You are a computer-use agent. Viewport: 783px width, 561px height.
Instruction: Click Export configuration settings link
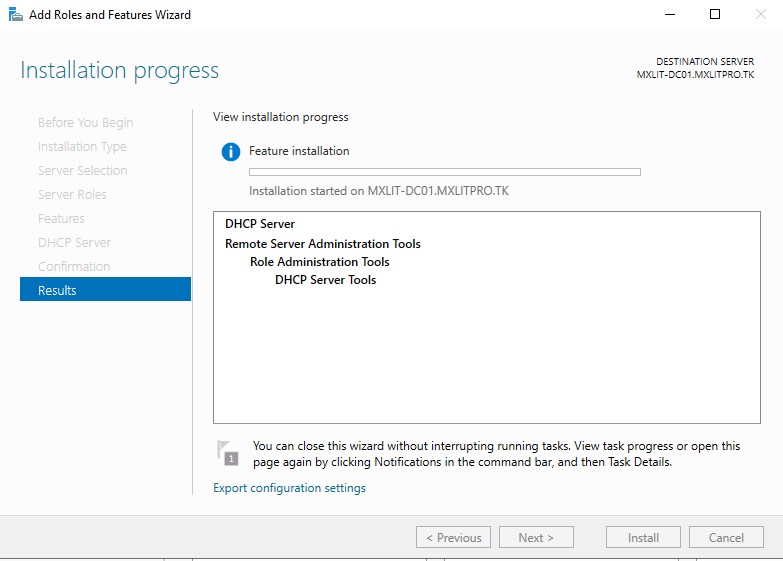(289, 488)
